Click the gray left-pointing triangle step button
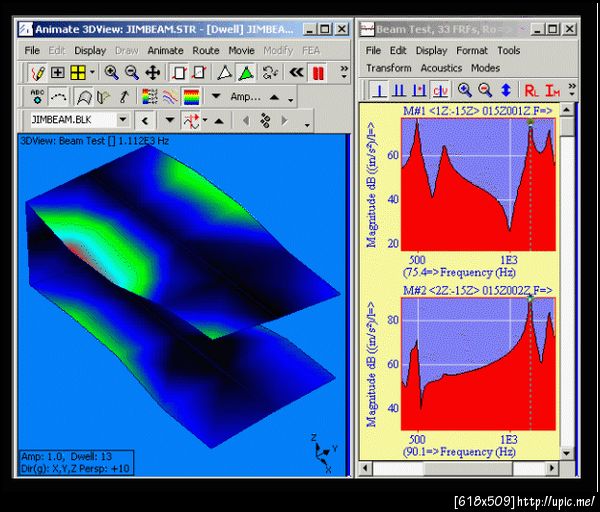The width and height of the screenshot is (600, 512). point(246,121)
